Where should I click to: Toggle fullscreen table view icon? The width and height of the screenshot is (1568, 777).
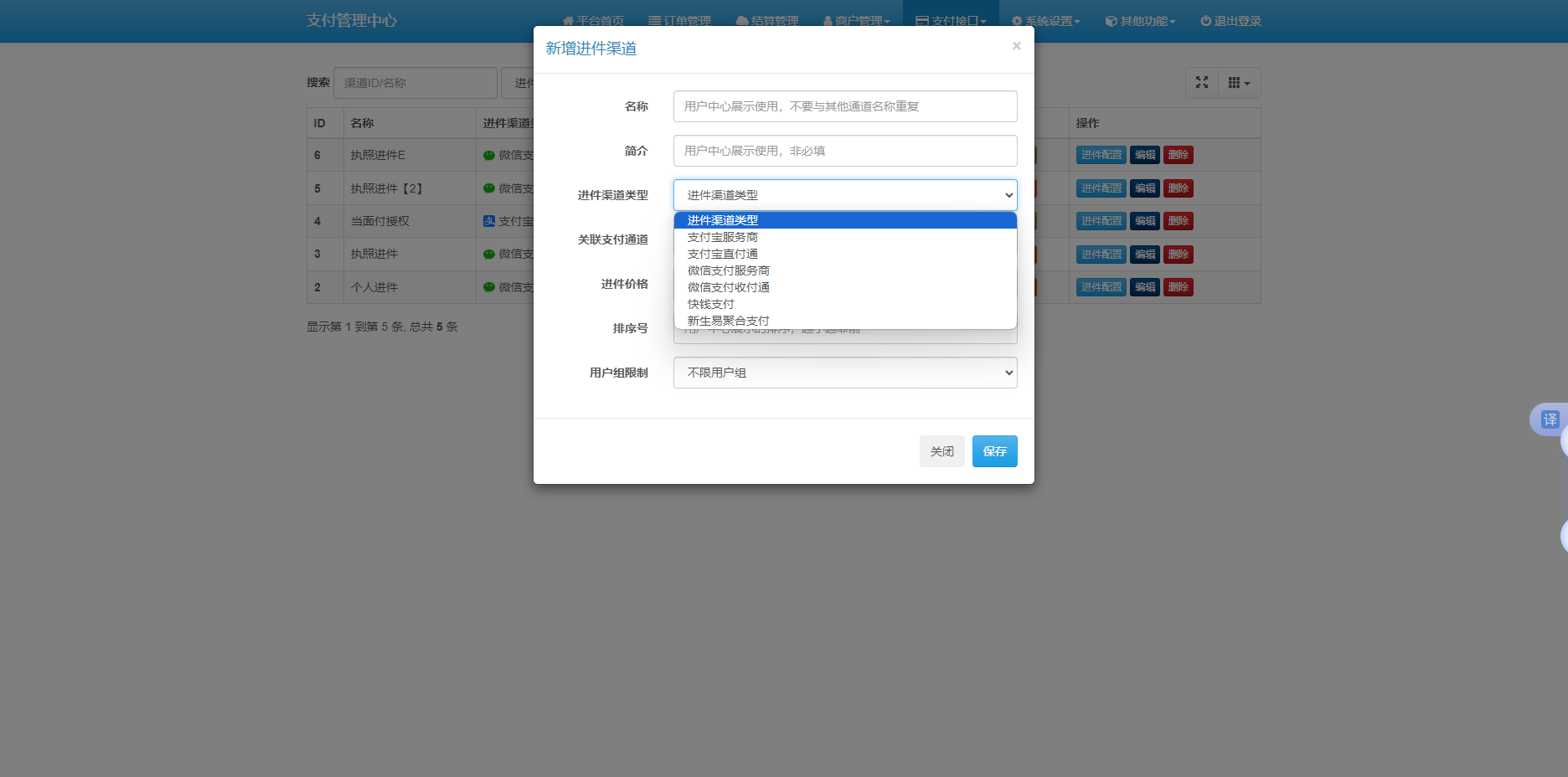[x=1202, y=83]
